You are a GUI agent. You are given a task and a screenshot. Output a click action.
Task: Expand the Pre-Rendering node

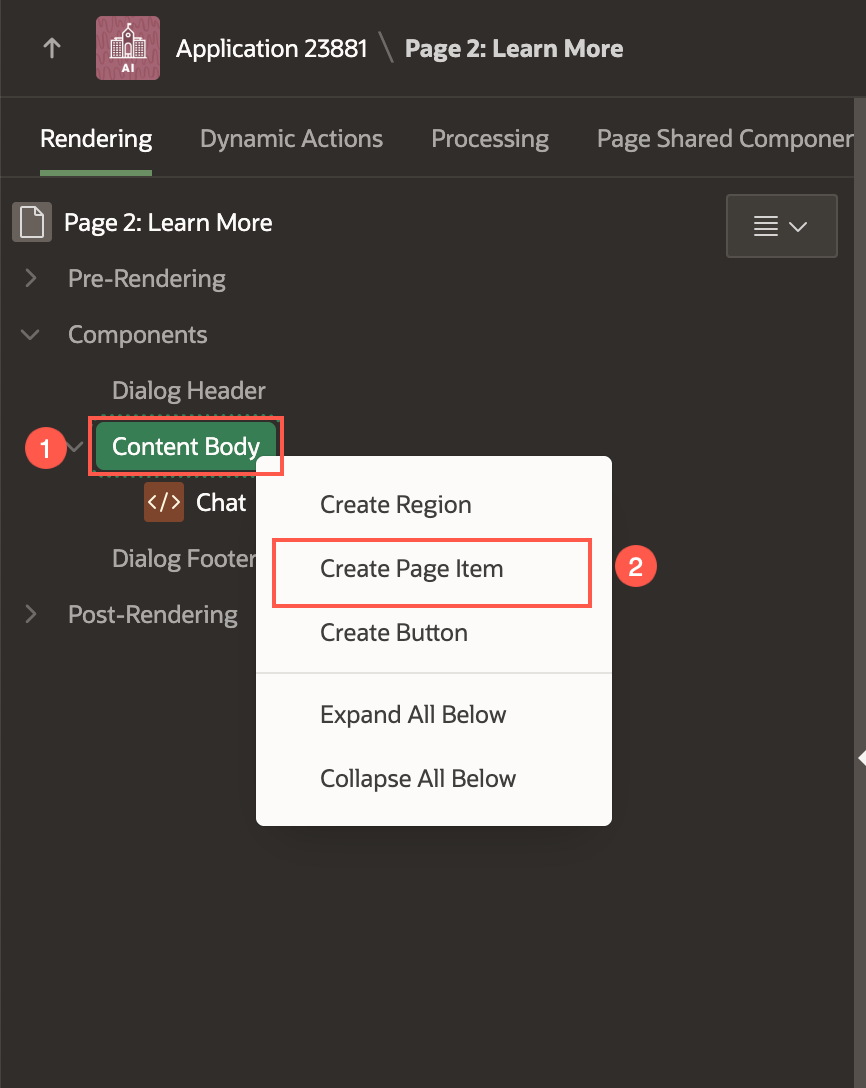(31, 278)
